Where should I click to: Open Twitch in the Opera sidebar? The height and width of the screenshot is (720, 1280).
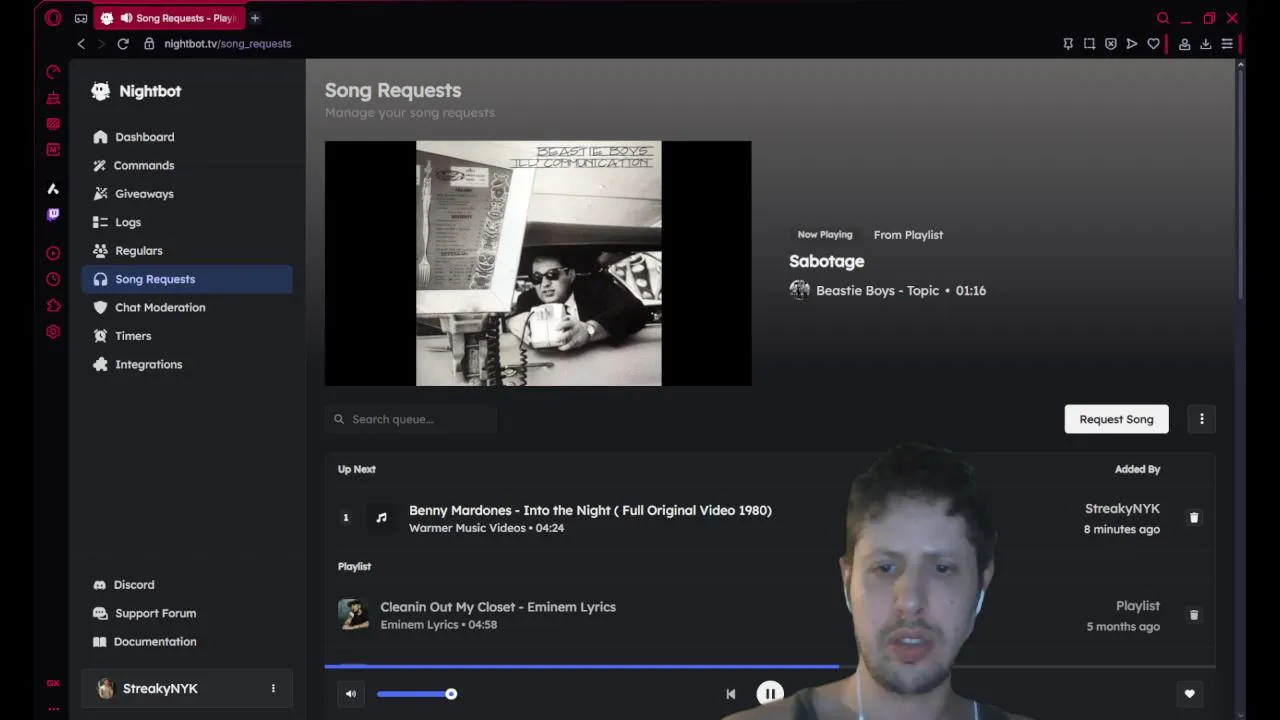click(x=53, y=214)
